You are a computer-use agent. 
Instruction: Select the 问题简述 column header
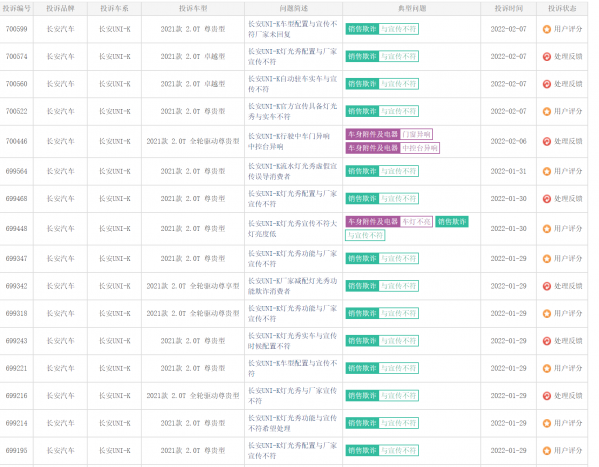click(293, 8)
